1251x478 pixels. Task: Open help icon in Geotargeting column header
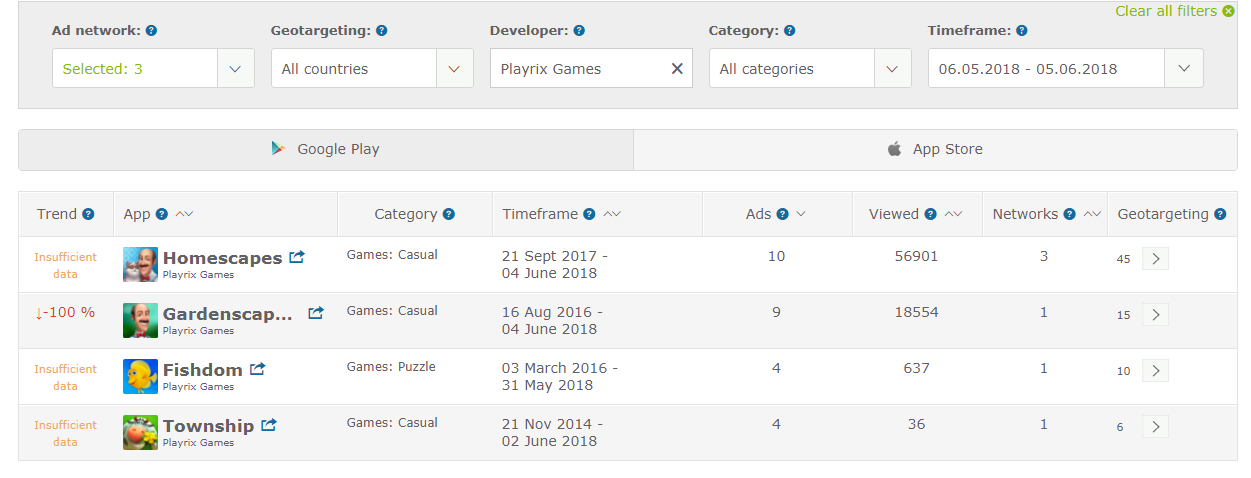point(1219,214)
